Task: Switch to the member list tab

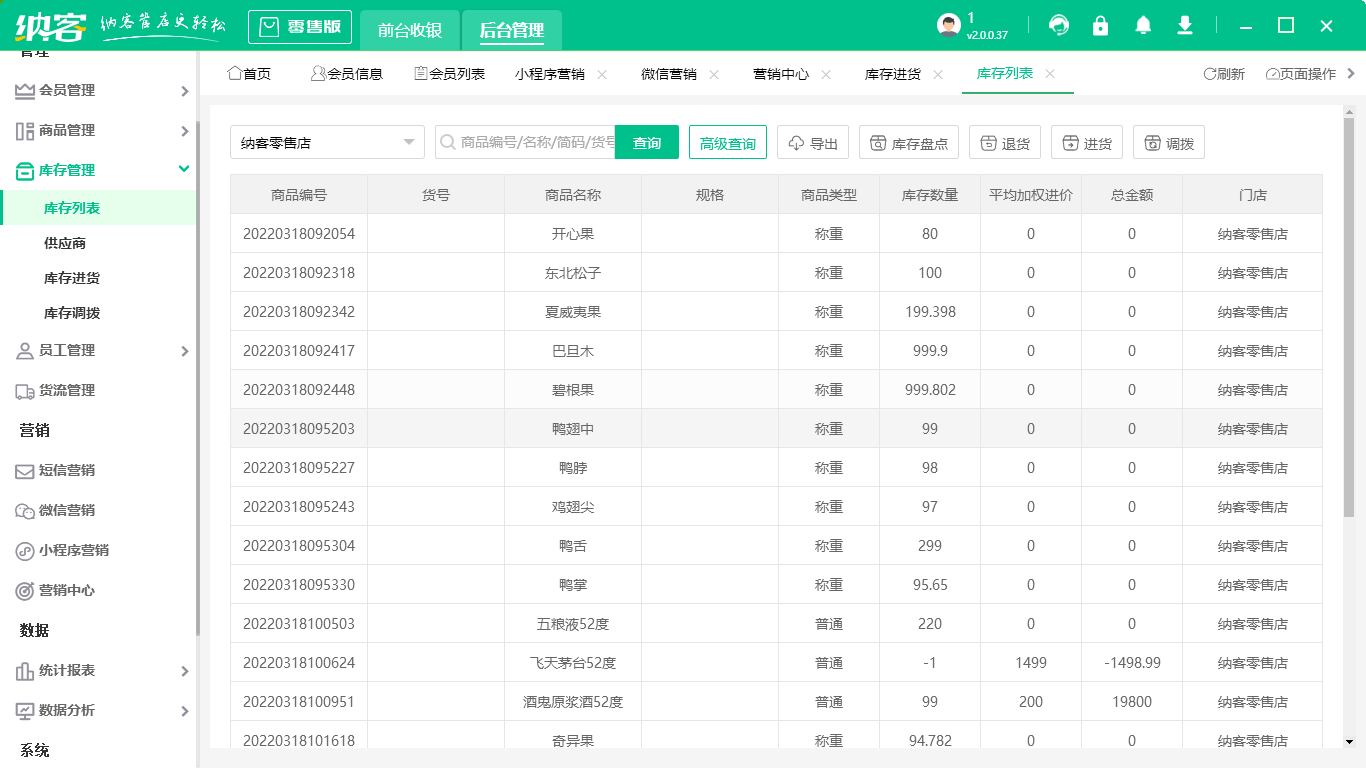Action: (449, 74)
